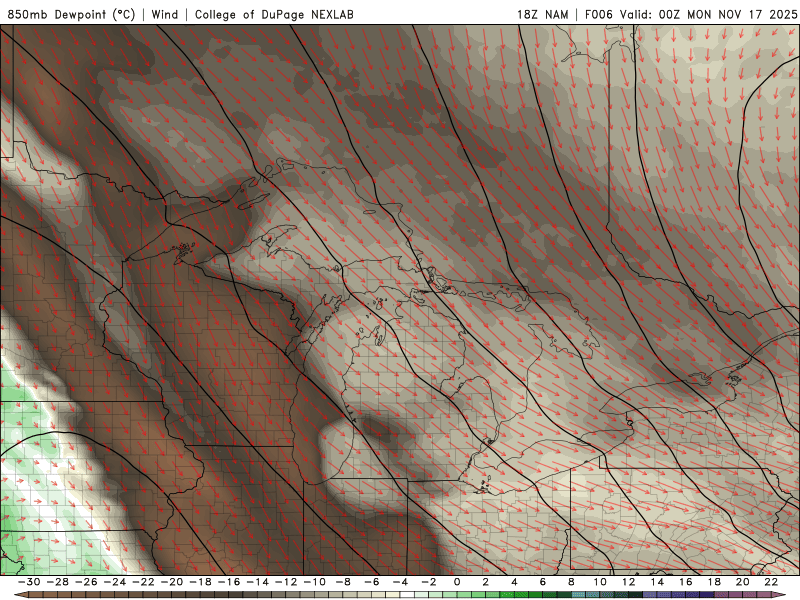Click the -12 color scale label

click(286, 582)
